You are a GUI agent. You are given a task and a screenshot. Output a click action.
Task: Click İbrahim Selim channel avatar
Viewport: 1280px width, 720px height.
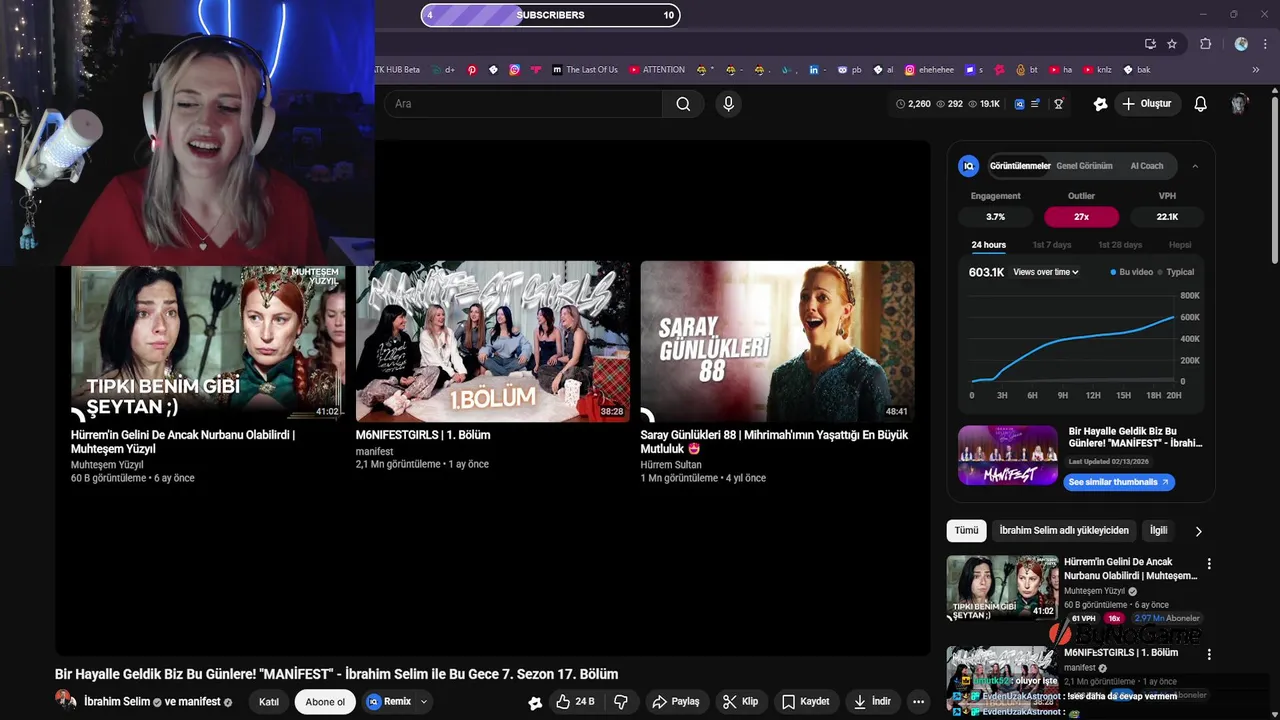pos(66,700)
